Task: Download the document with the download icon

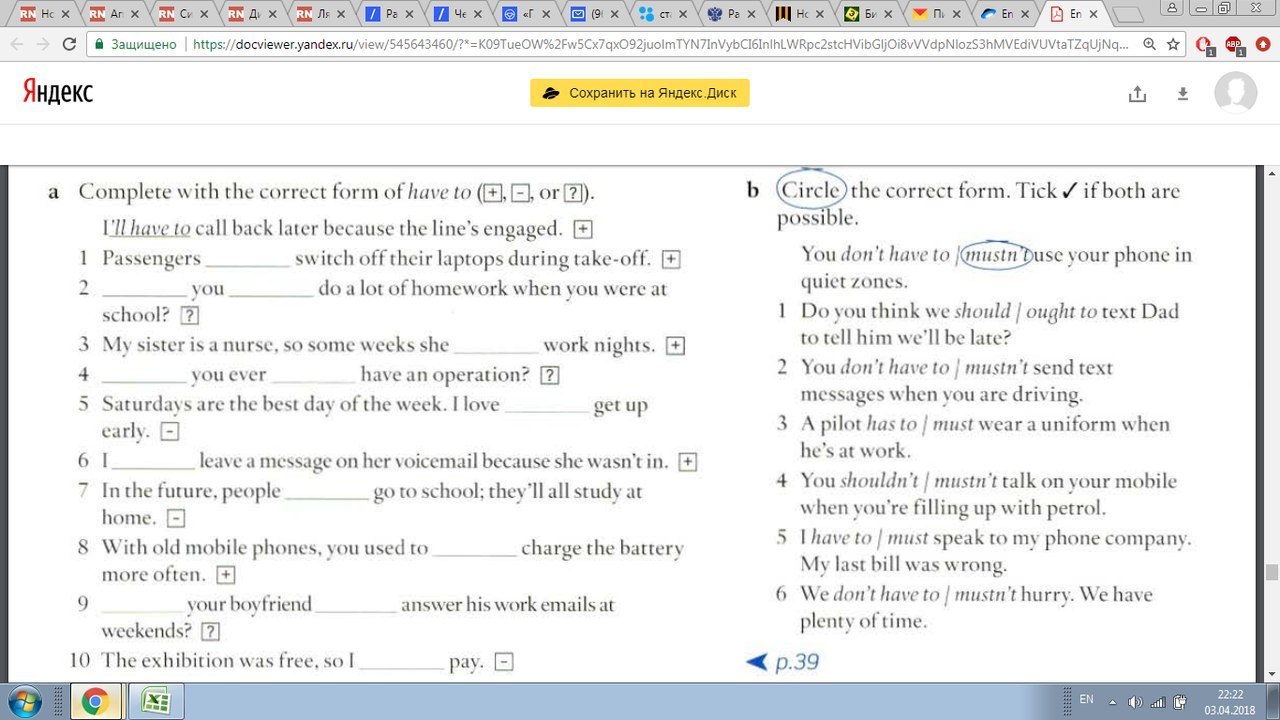Action: click(1182, 93)
